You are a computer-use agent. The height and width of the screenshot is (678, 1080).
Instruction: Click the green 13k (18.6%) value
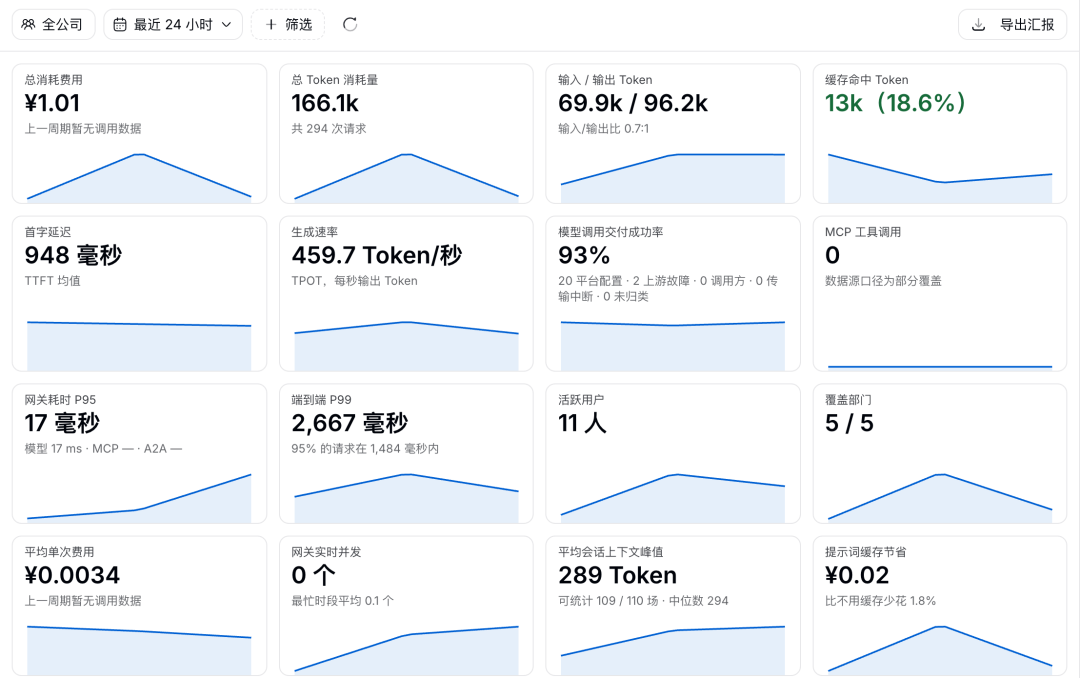coord(895,103)
